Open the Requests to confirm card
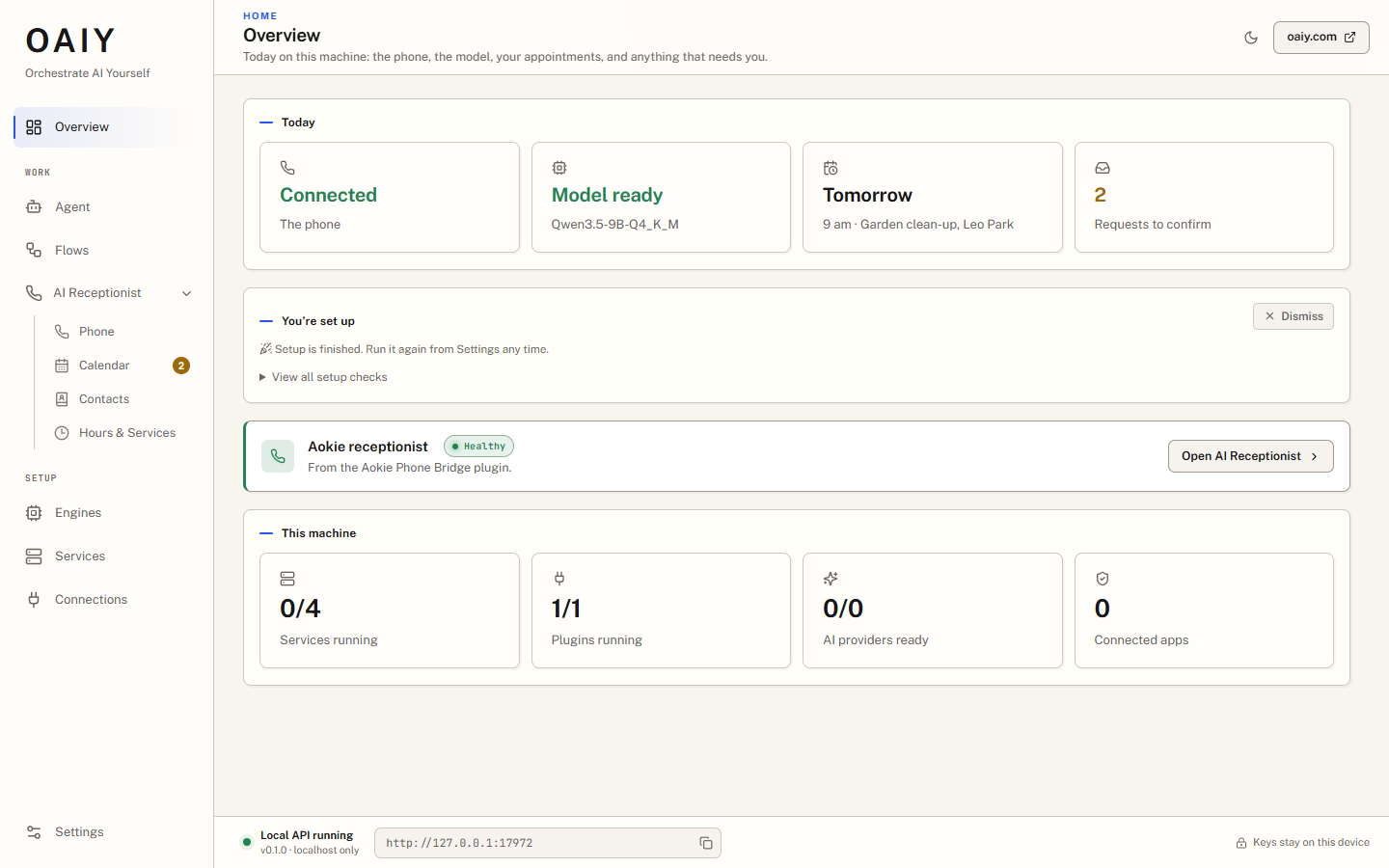Viewport: 1389px width, 868px height. 1204,198
